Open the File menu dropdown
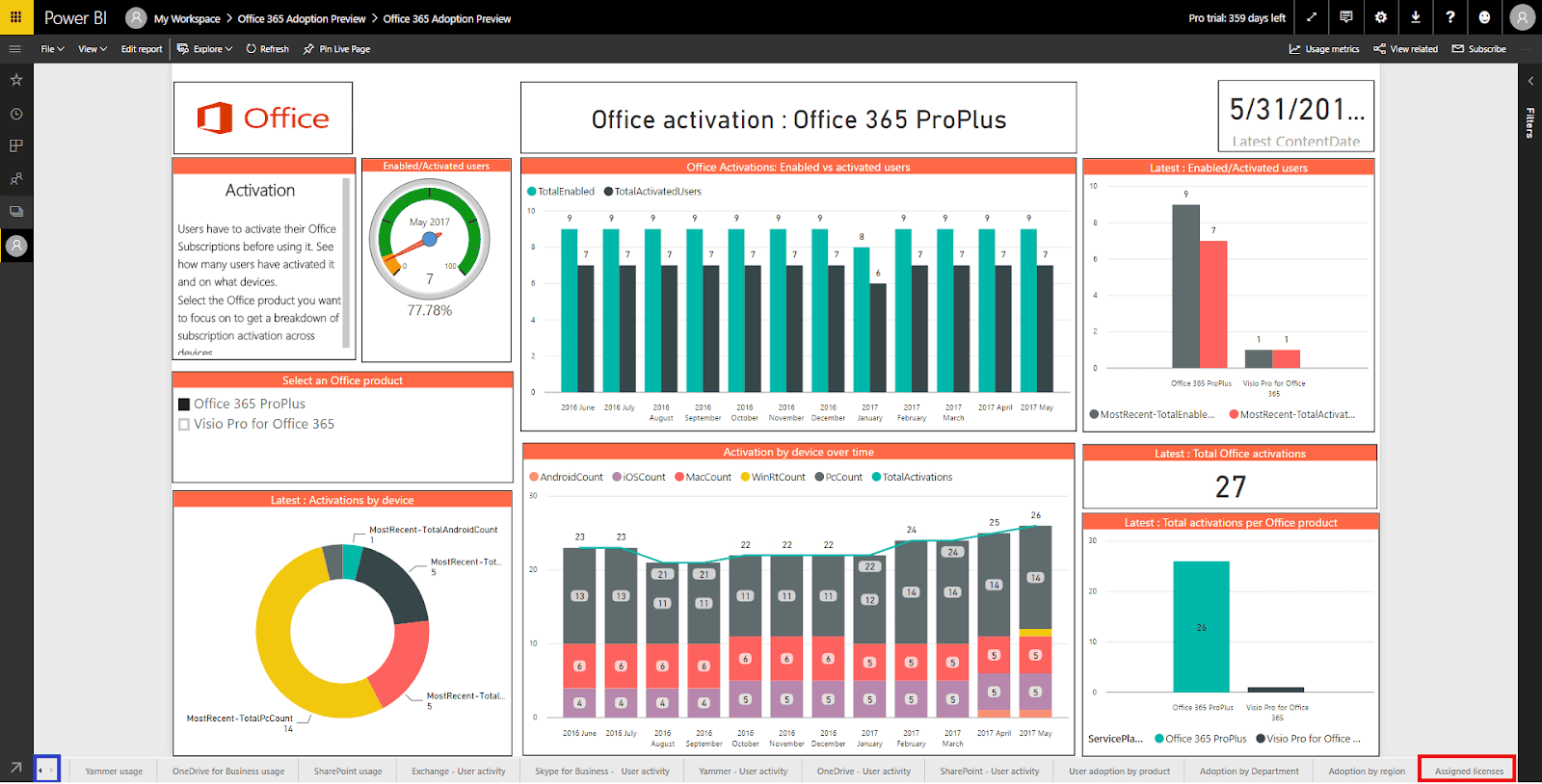This screenshot has width=1542, height=784. pos(52,49)
